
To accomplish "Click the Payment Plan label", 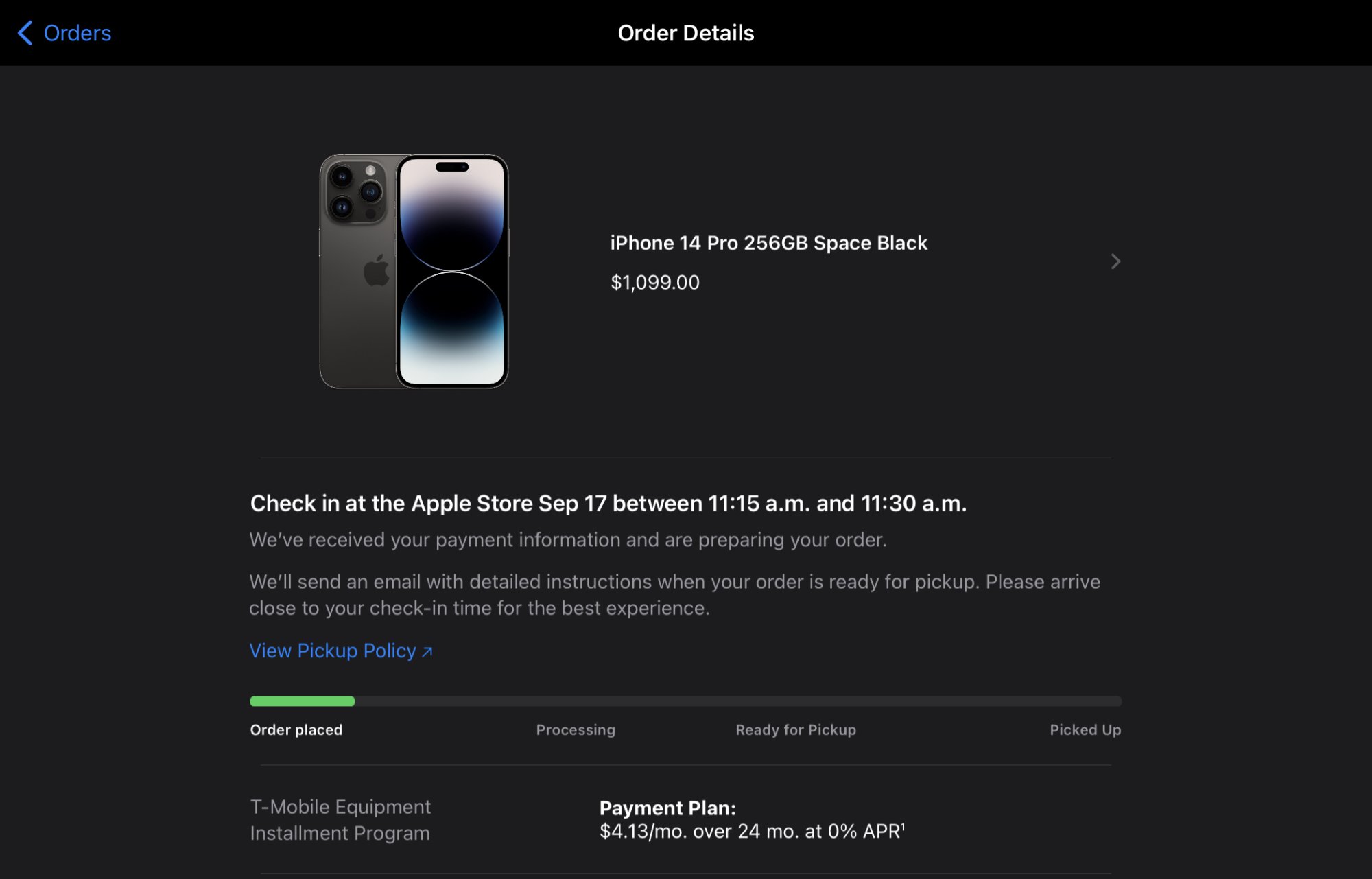I will [x=667, y=808].
